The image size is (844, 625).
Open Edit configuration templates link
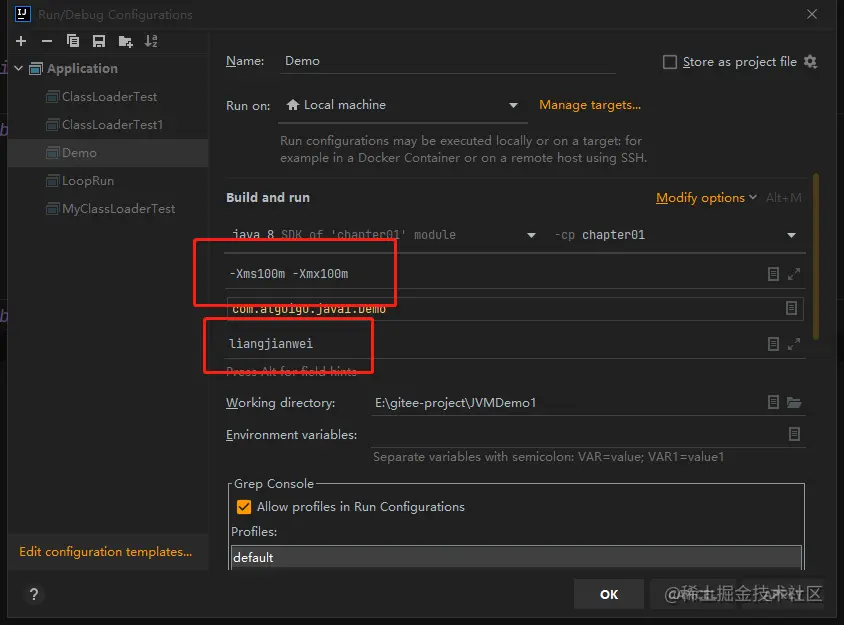click(x=106, y=552)
